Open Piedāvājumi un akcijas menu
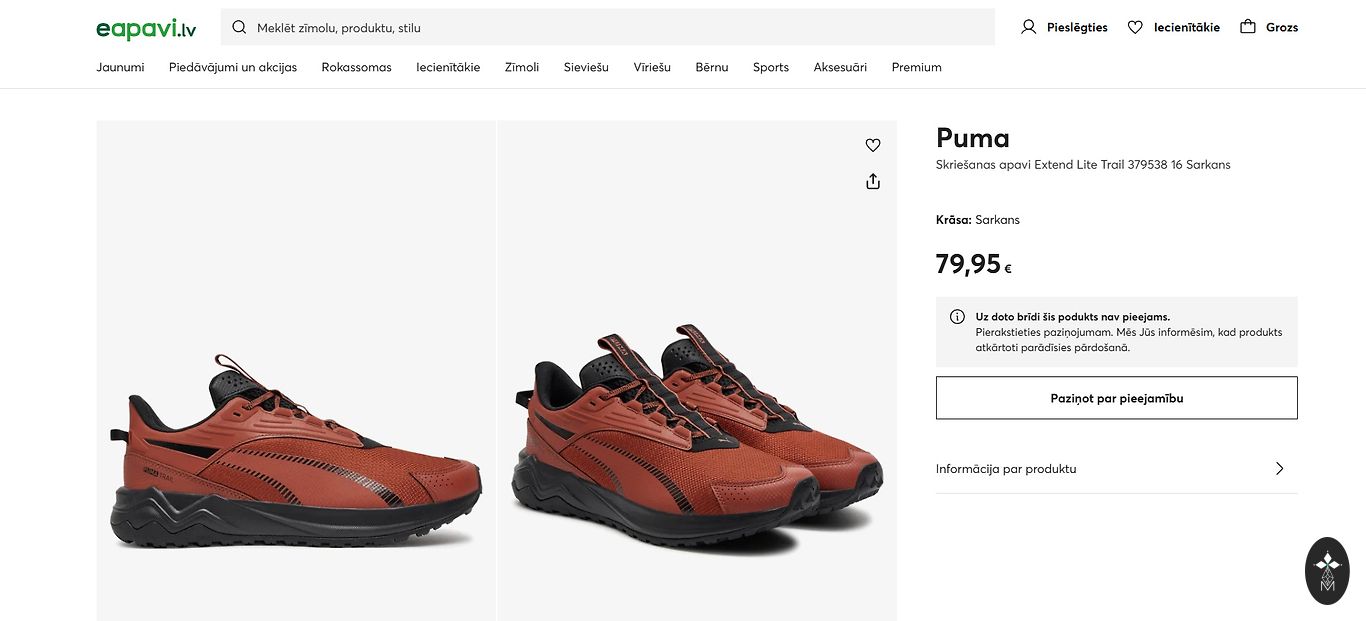The height and width of the screenshot is (621, 1366). pos(233,67)
